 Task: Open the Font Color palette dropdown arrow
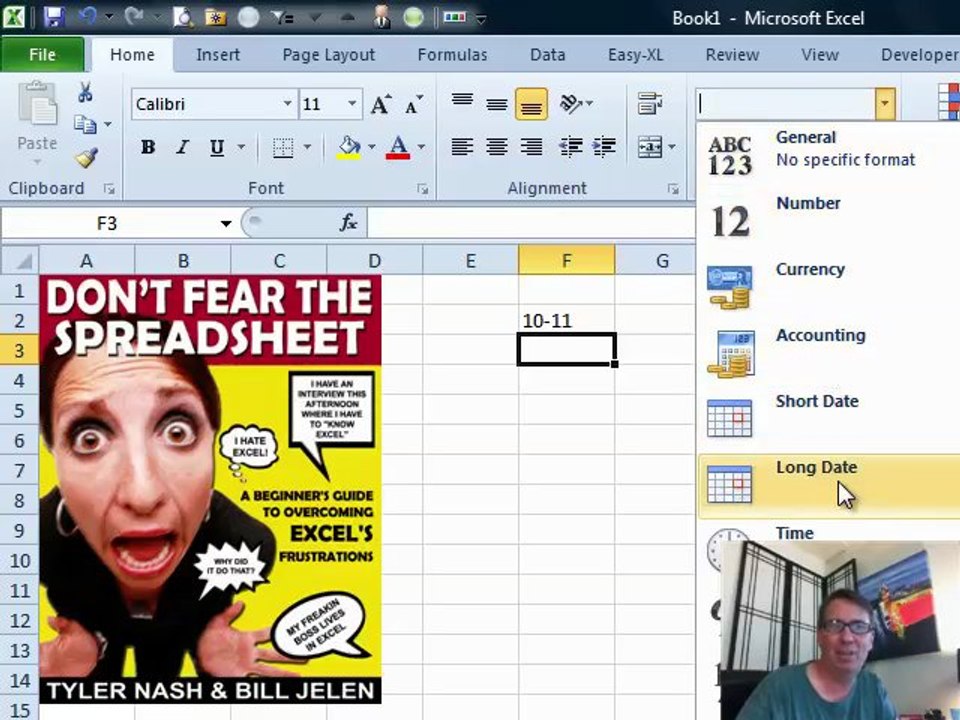(x=421, y=147)
